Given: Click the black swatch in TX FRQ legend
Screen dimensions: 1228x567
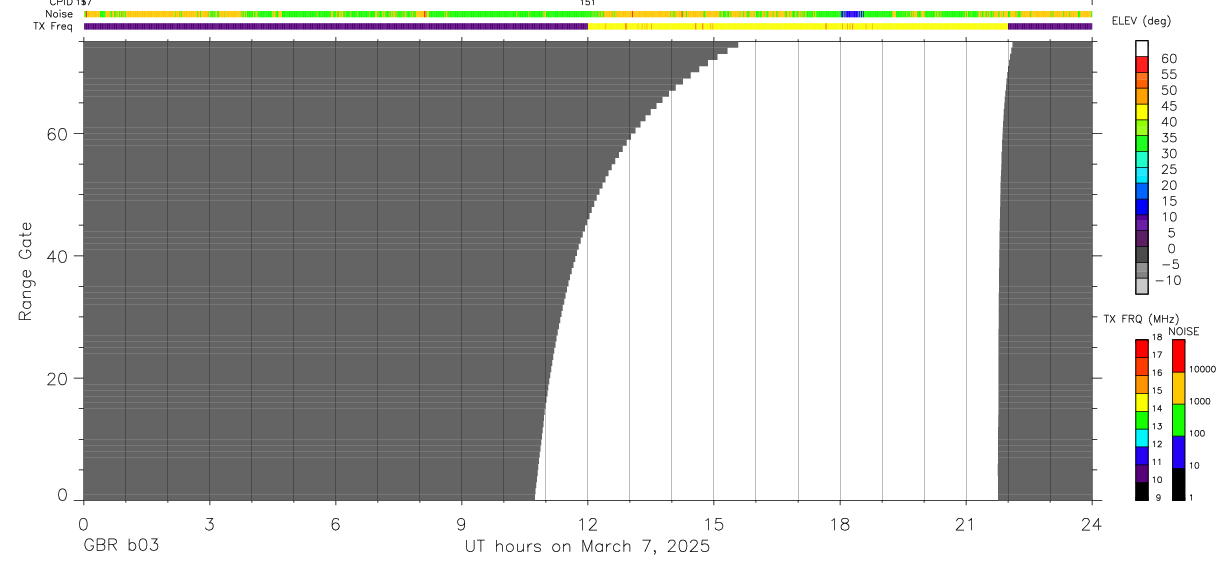Looking at the screenshot, I should 1141,490.
